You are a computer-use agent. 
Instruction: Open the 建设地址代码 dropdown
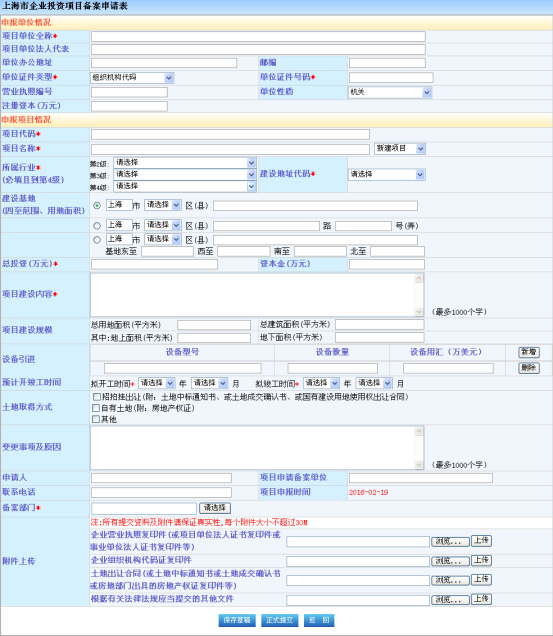387,174
